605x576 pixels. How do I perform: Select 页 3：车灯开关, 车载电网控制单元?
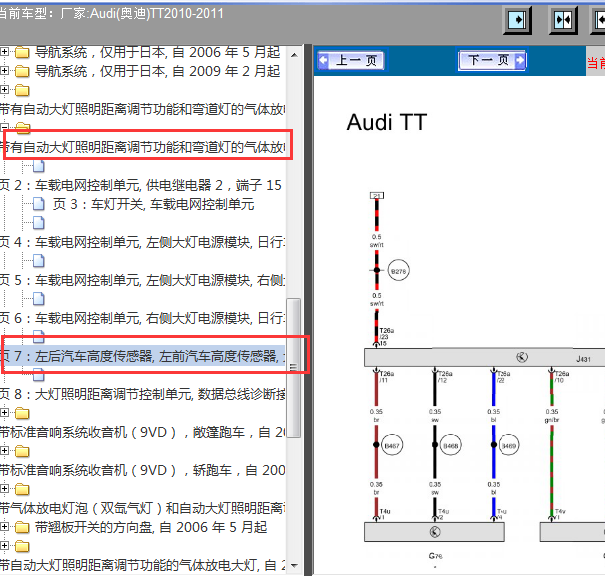[x=154, y=204]
